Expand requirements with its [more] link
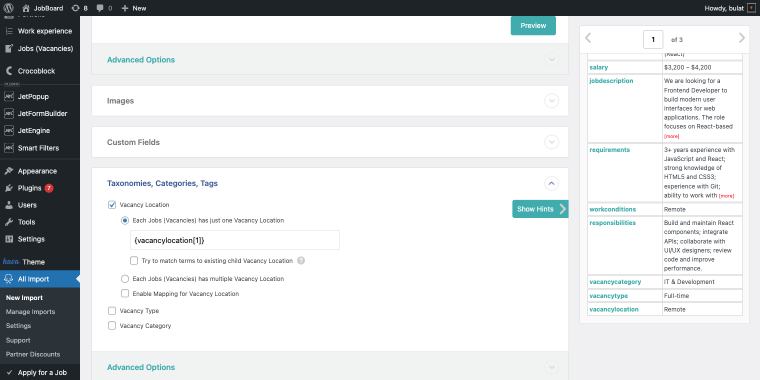The image size is (760, 380). 726,196
